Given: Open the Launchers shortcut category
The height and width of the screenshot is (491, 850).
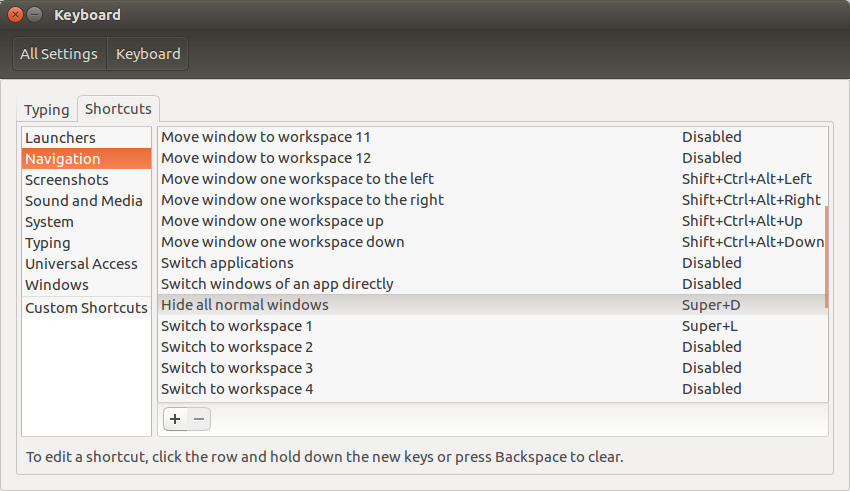Looking at the screenshot, I should 60,138.
